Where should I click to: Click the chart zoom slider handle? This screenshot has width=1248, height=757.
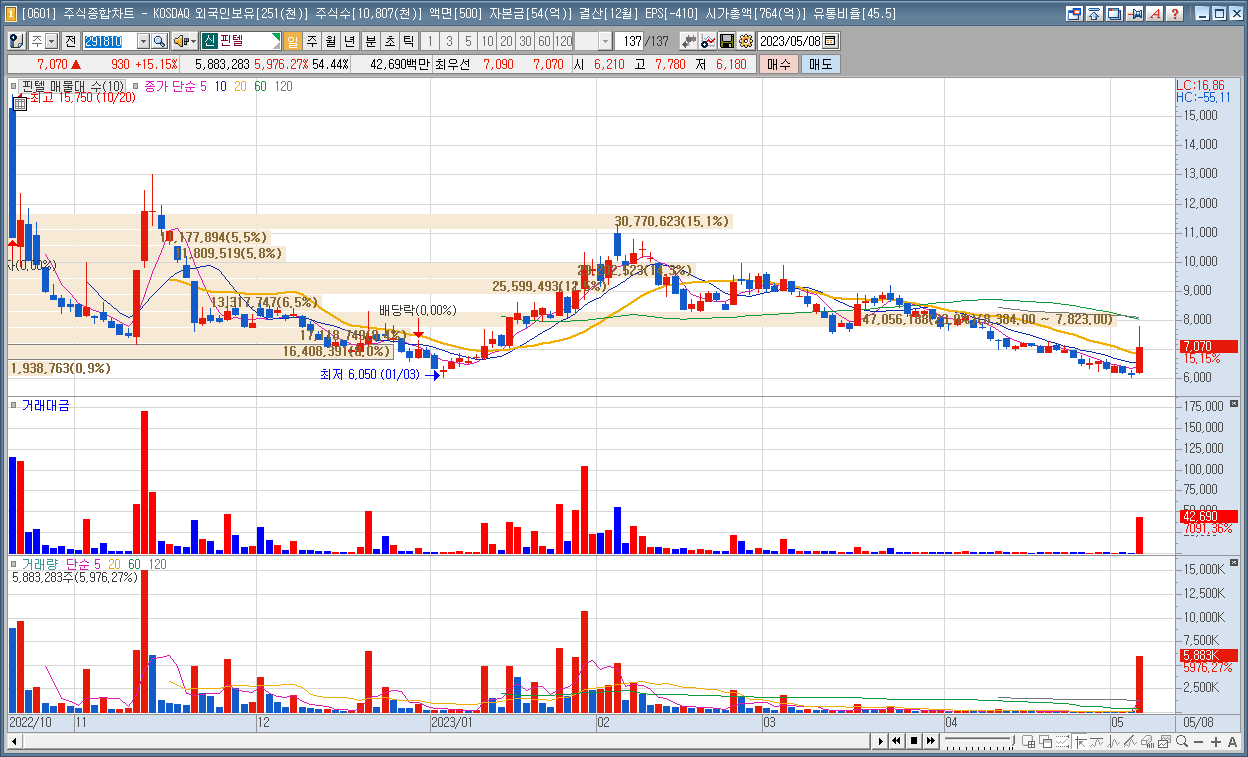point(1013,740)
